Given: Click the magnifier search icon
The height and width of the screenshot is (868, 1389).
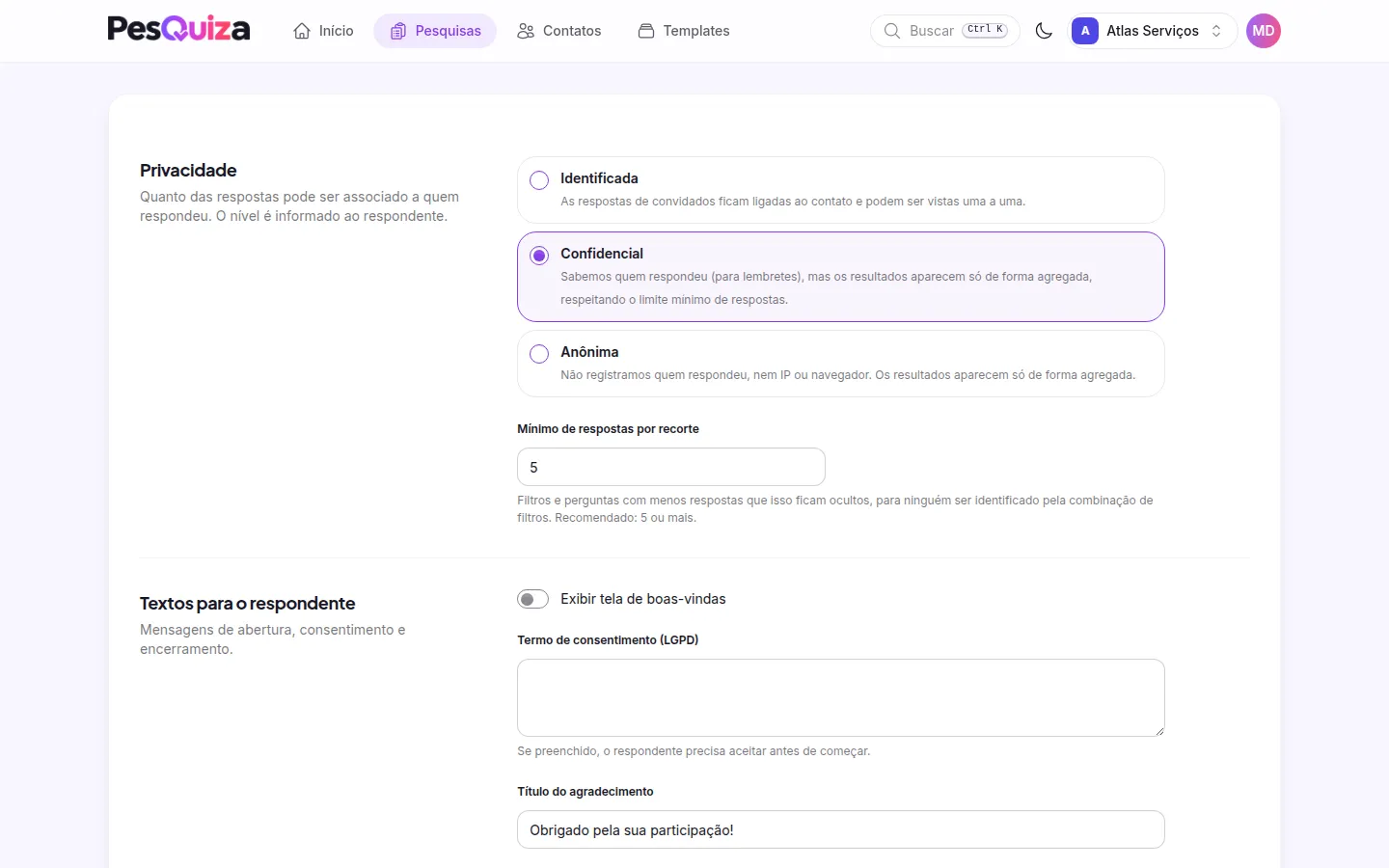Looking at the screenshot, I should (892, 31).
